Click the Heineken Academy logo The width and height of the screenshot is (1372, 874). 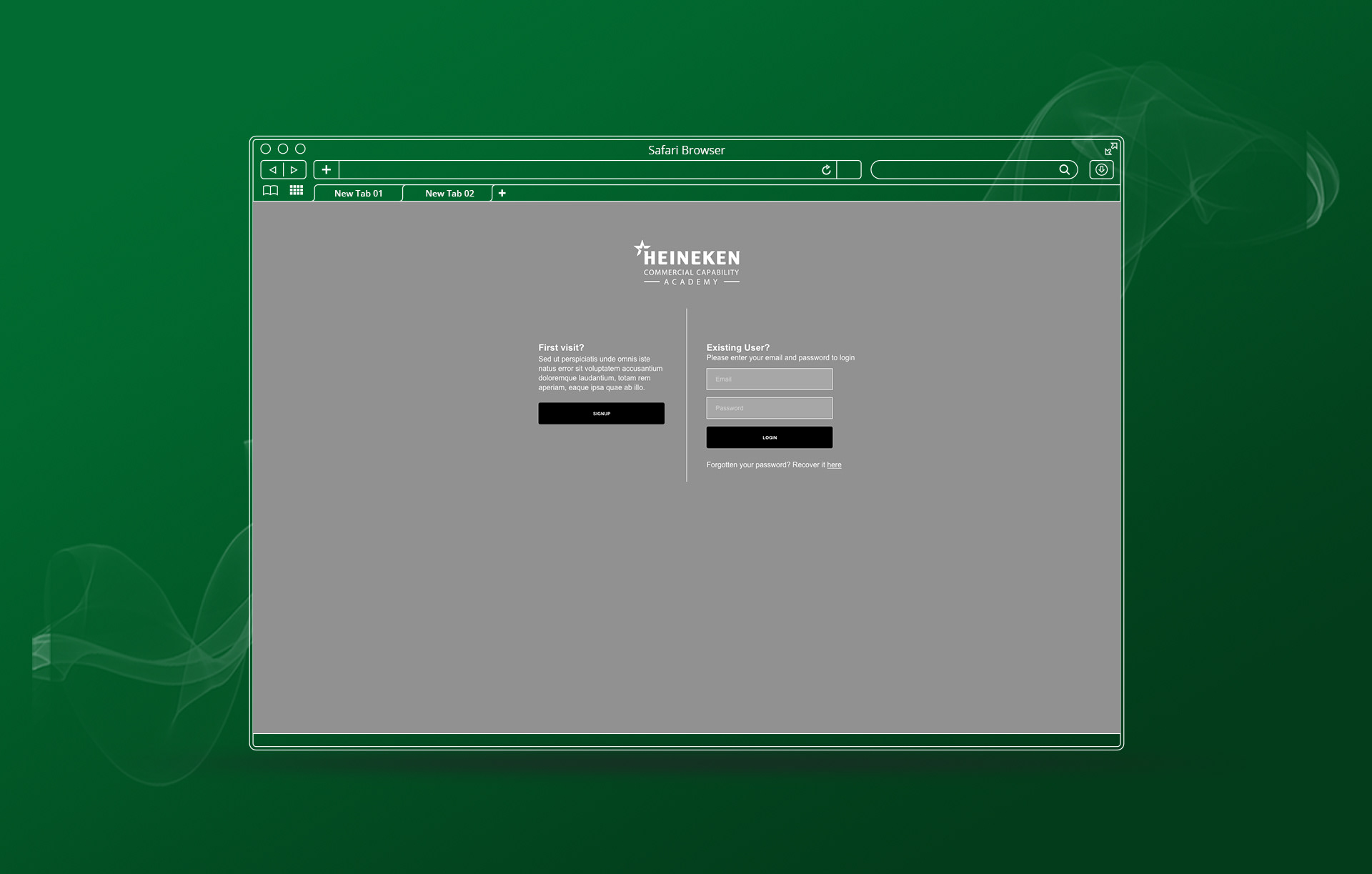687,264
